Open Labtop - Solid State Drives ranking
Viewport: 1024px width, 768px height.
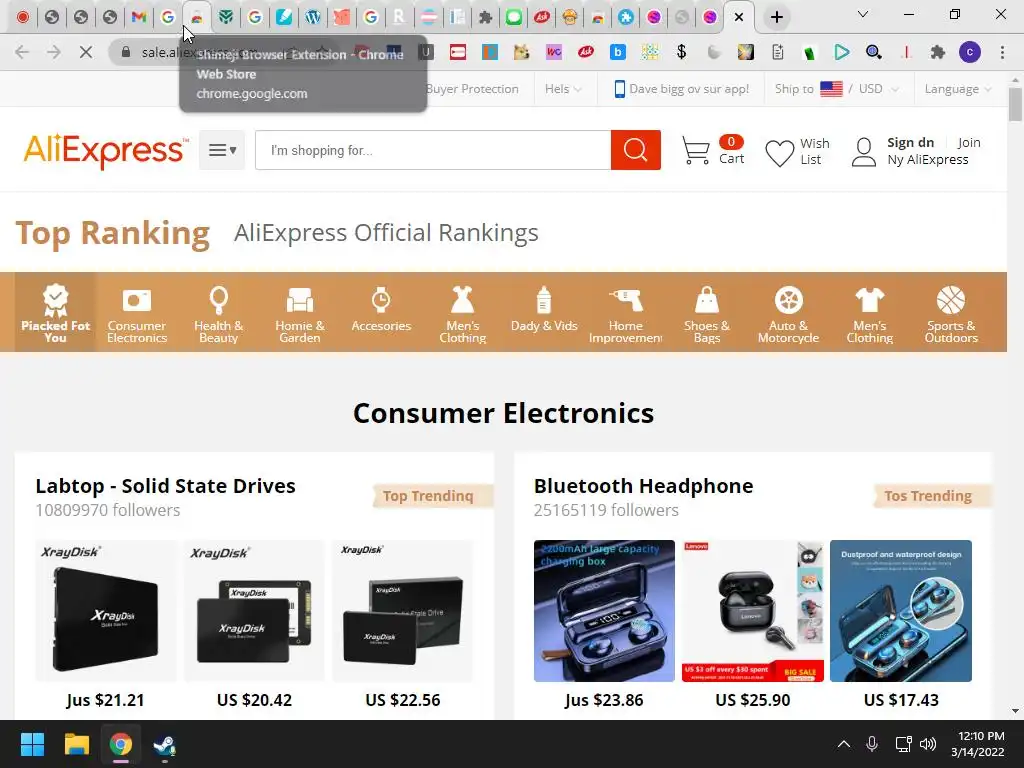[x=165, y=486]
